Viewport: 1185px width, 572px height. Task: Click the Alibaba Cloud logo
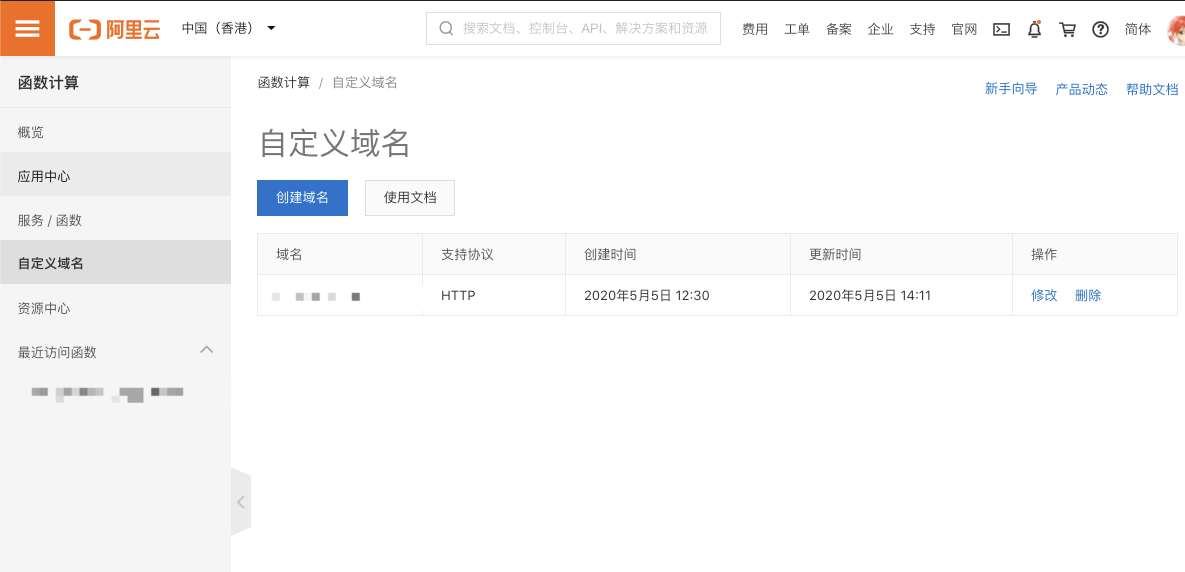coord(114,29)
